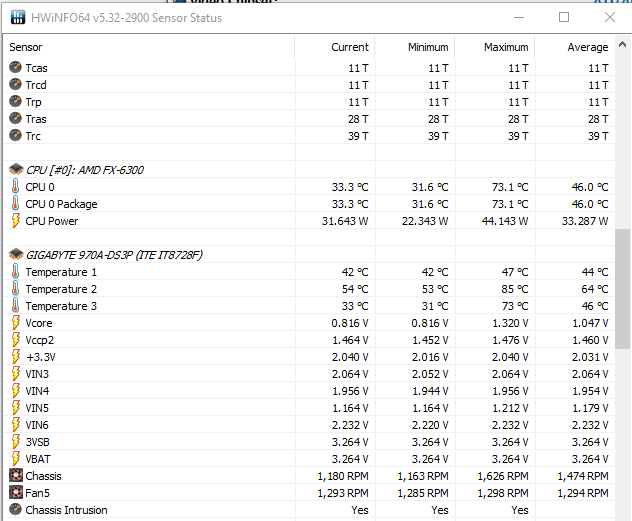Minimize the HWiNFO64 Sensor Status window

[519, 17]
